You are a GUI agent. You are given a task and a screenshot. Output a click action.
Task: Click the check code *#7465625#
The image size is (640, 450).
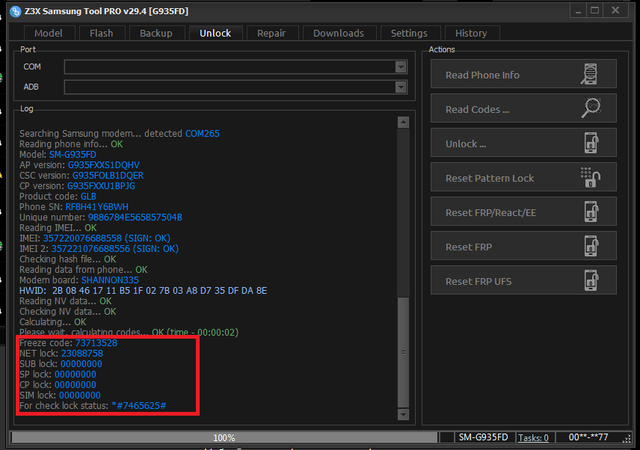pos(139,406)
